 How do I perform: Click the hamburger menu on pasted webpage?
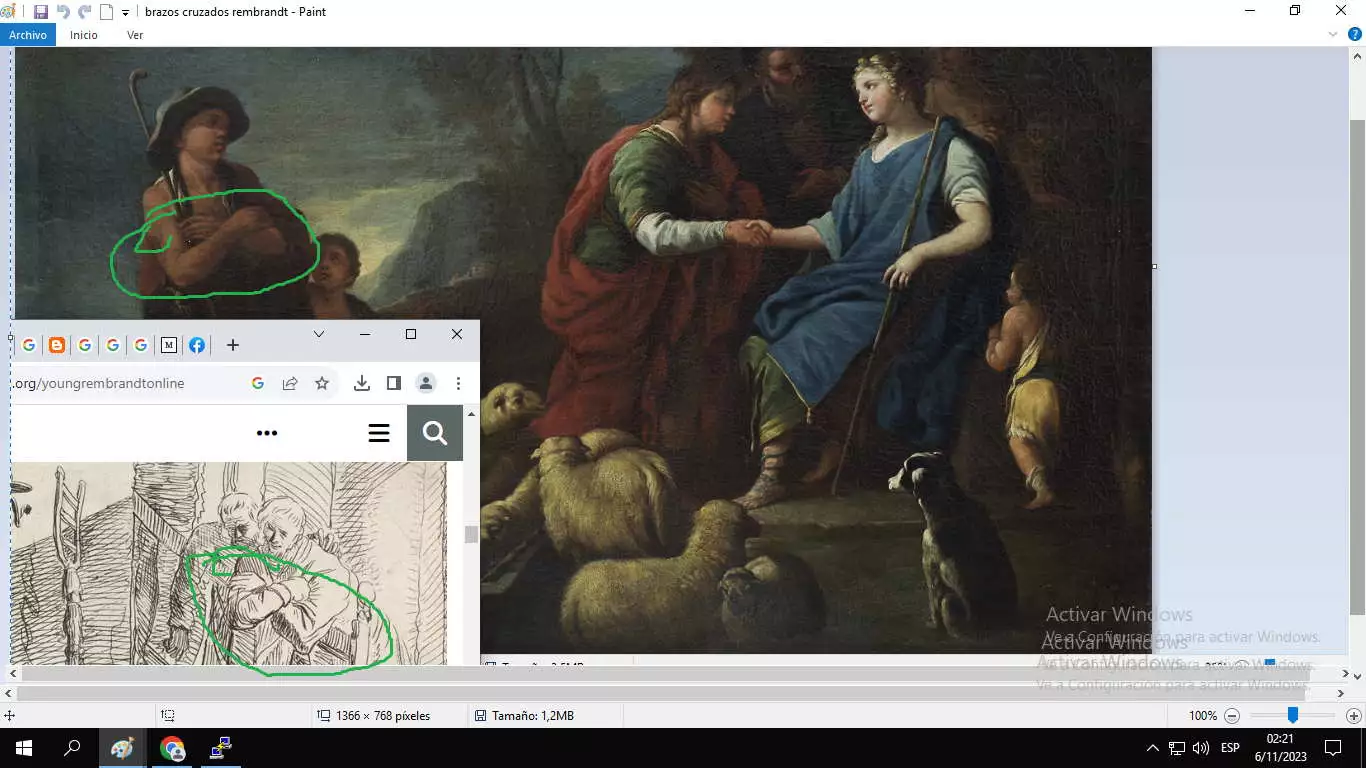click(379, 433)
